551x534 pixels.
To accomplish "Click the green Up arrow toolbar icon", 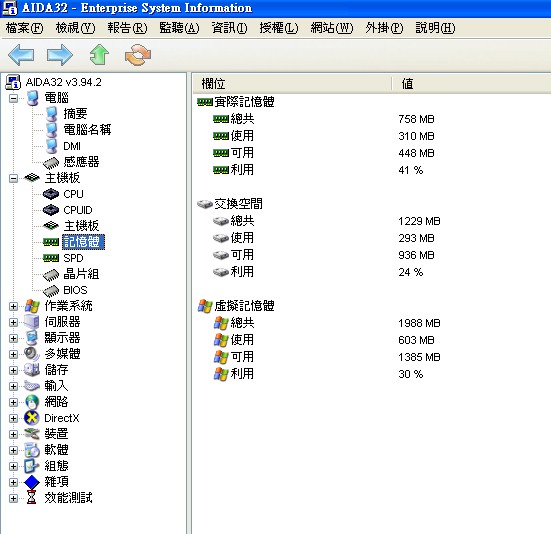I will tap(99, 55).
